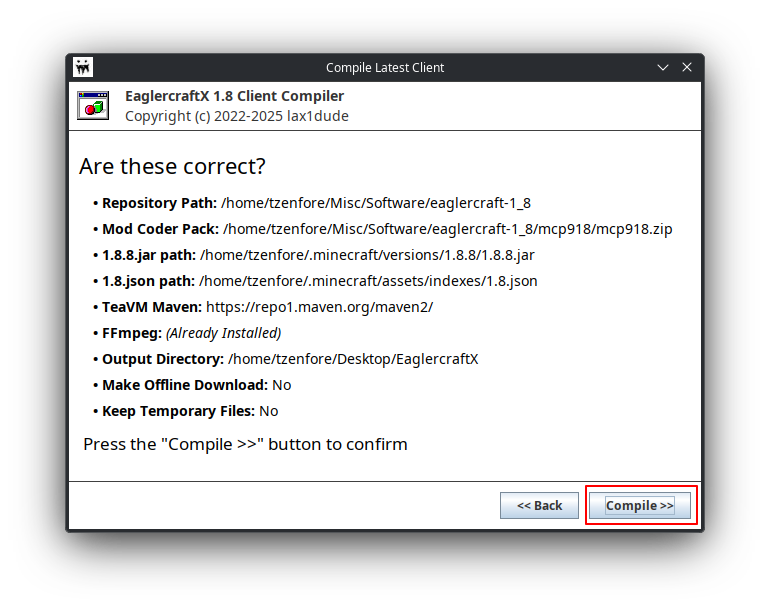Click the 'Are these correct?' heading
The height and width of the screenshot is (610, 770).
click(172, 166)
